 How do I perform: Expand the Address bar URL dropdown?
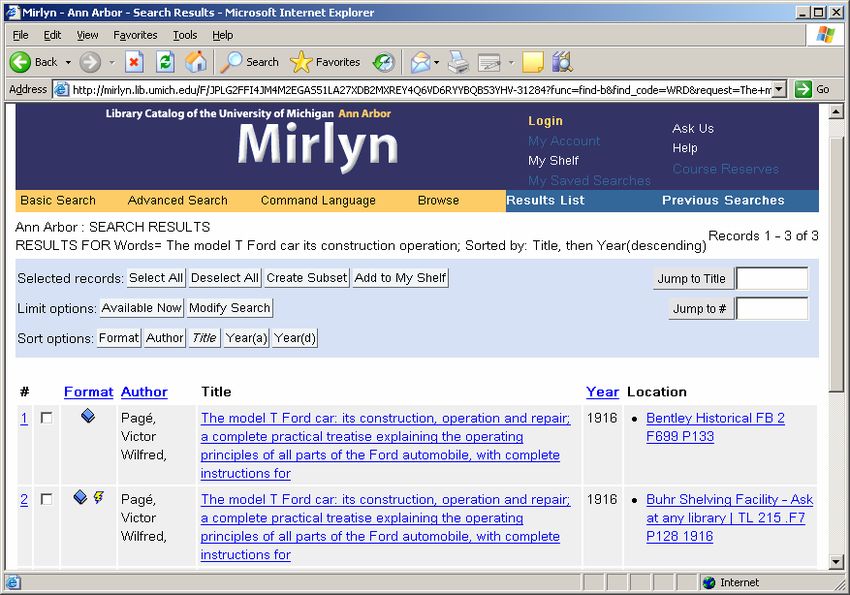click(x=779, y=89)
